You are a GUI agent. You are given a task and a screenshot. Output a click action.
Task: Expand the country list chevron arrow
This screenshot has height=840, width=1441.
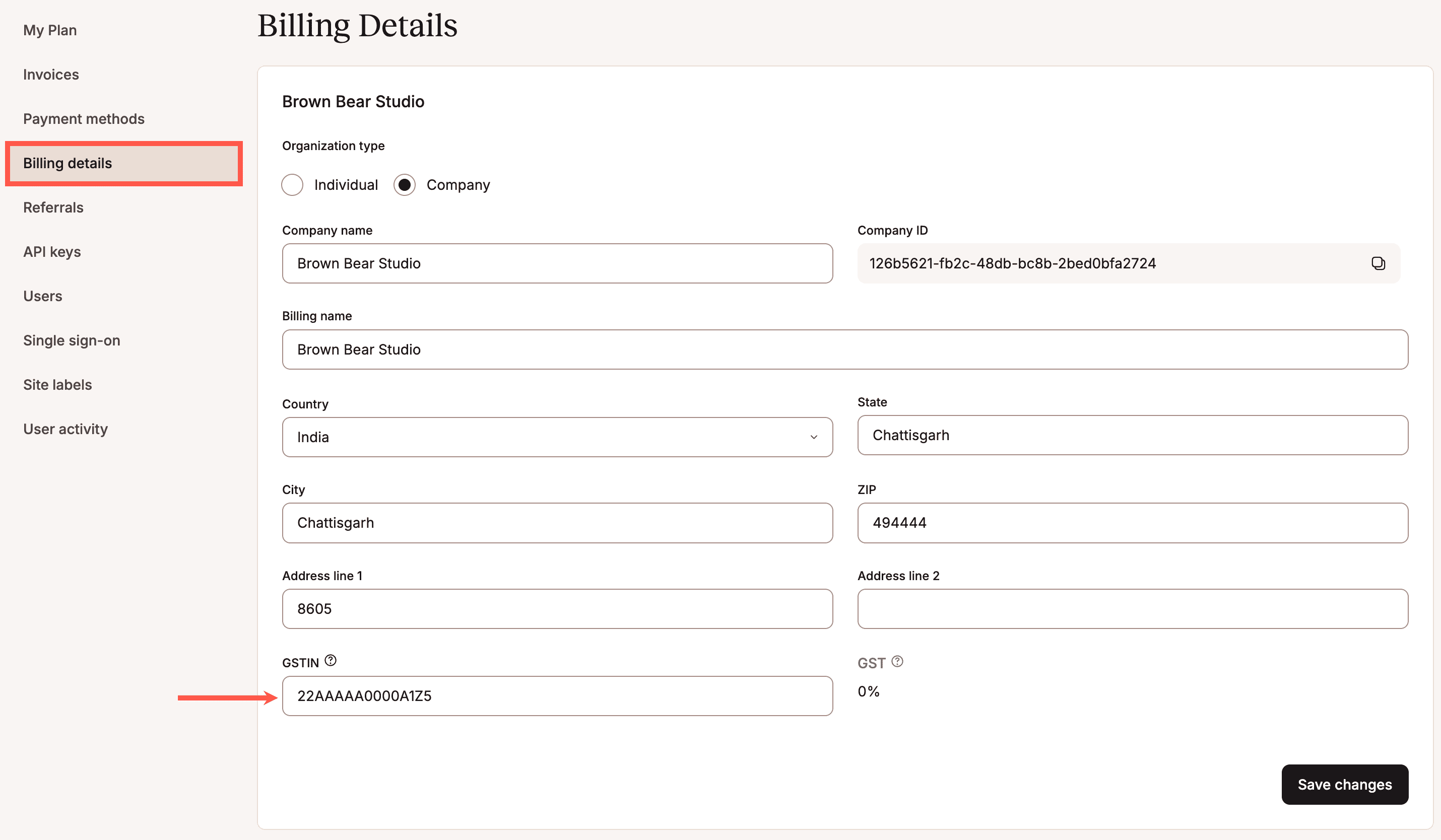[x=813, y=437]
